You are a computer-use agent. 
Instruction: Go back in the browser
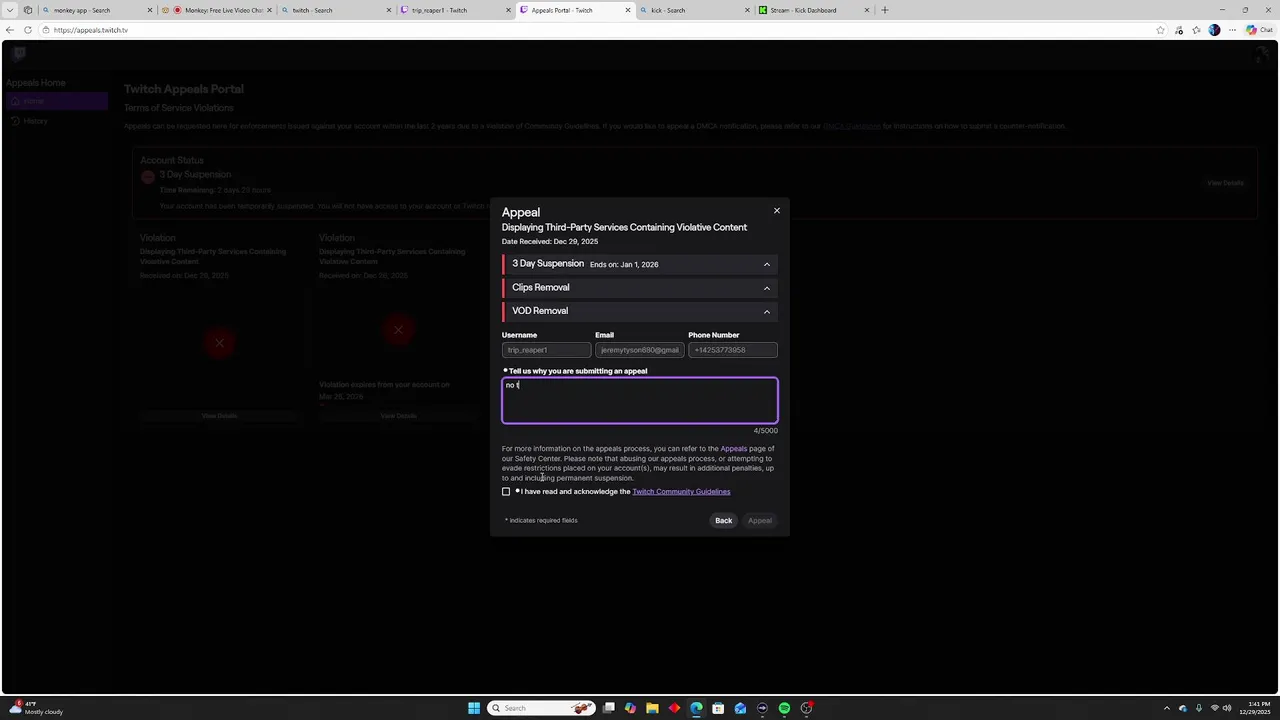tap(10, 30)
